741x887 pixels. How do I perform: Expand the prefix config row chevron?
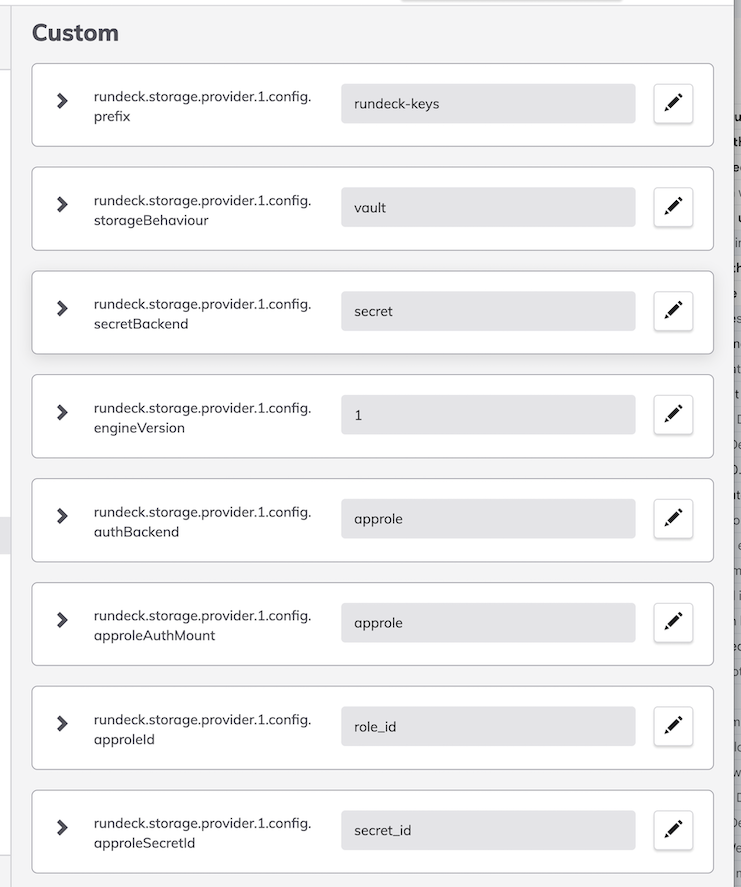(x=62, y=101)
